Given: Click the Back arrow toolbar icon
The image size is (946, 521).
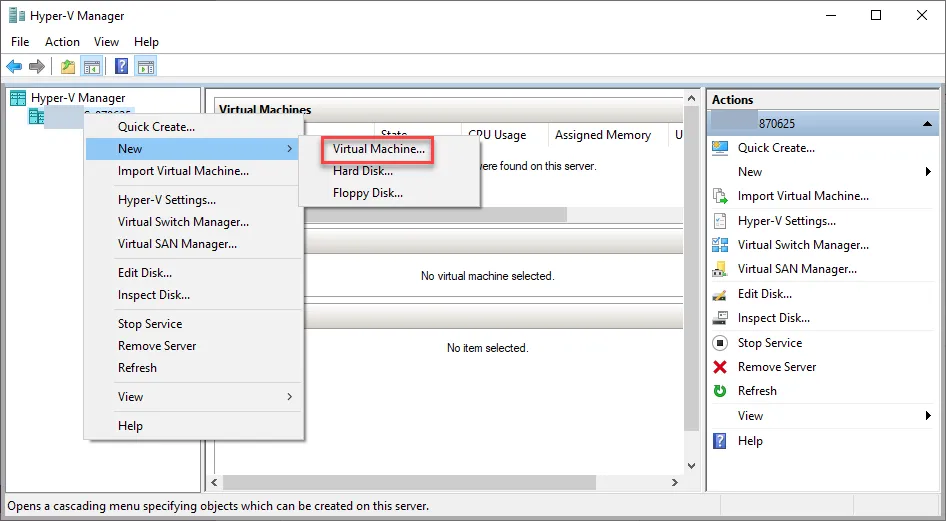Looking at the screenshot, I should pyautogui.click(x=14, y=66).
